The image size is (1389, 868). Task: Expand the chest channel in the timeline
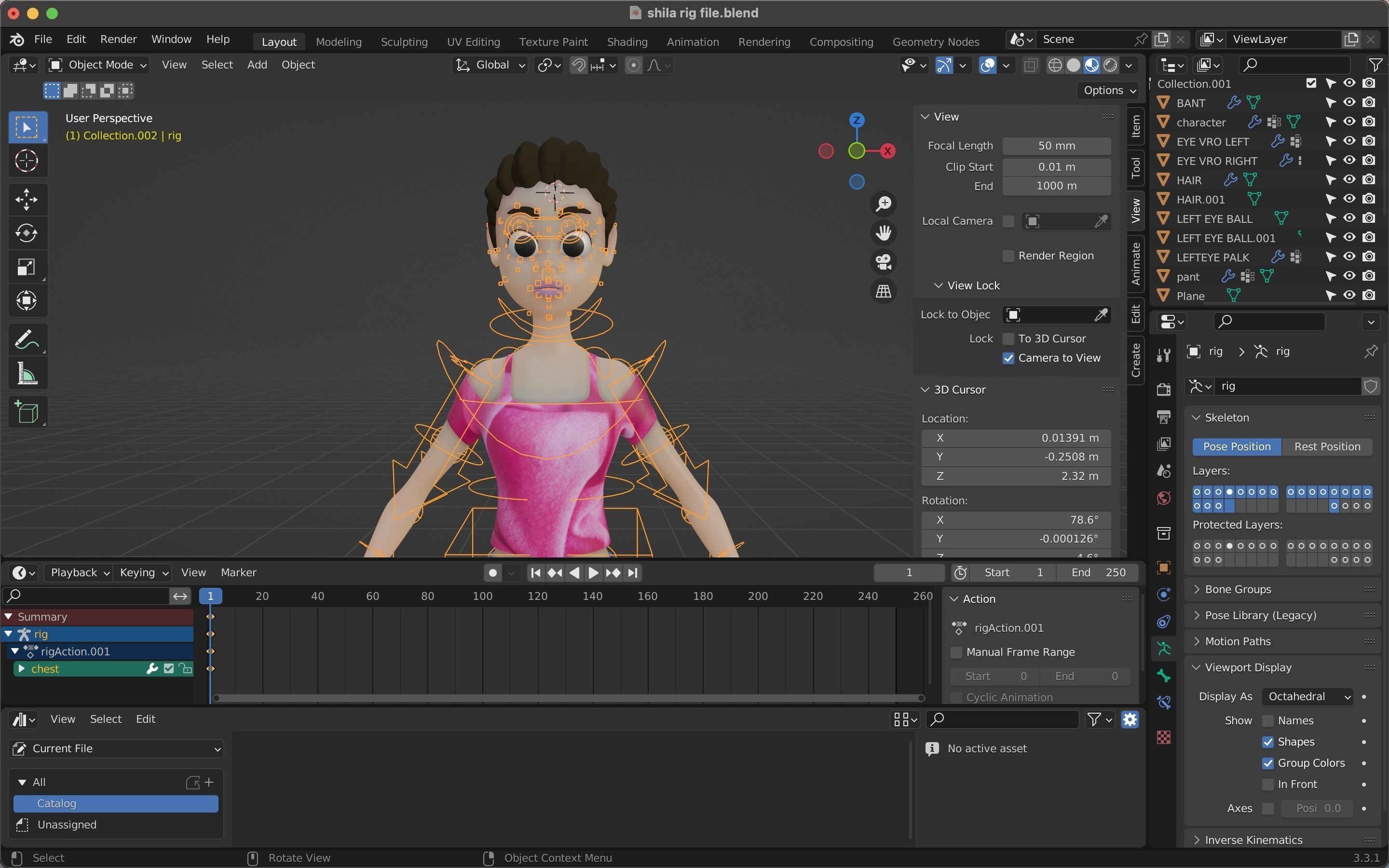pyautogui.click(x=21, y=669)
